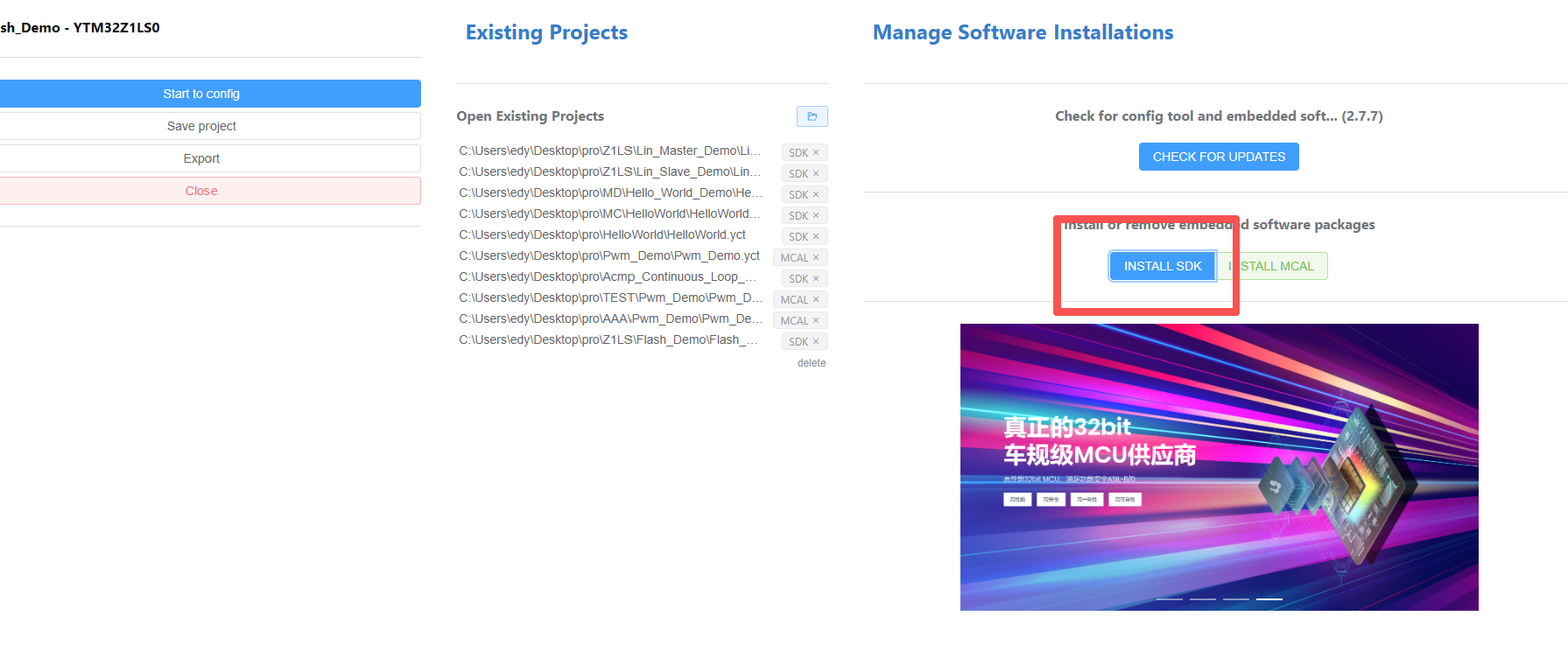Image resolution: width=1568 pixels, height=651 pixels.
Task: Close the current project with the red Close button
Action: pos(201,191)
